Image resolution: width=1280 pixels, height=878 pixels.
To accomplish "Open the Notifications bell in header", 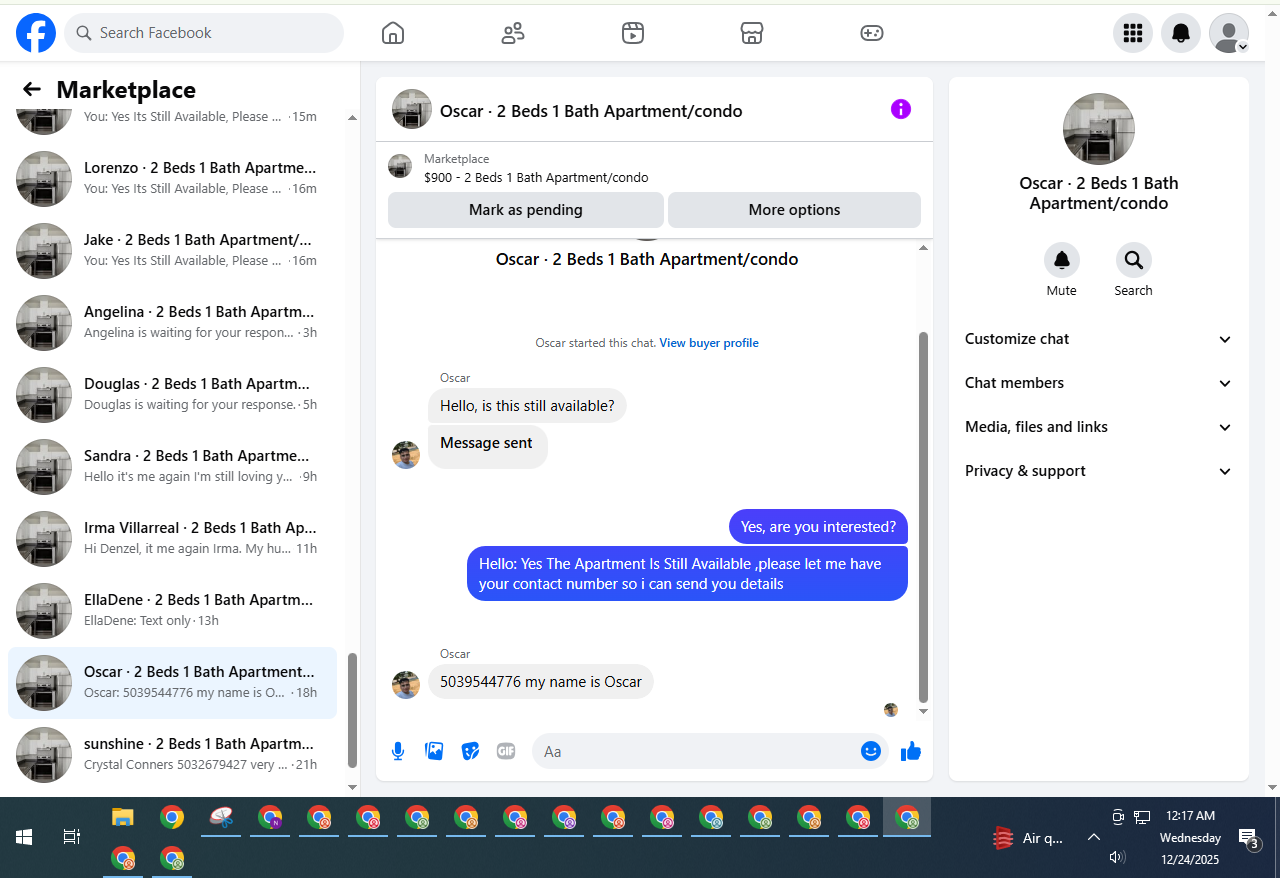I will (1181, 33).
